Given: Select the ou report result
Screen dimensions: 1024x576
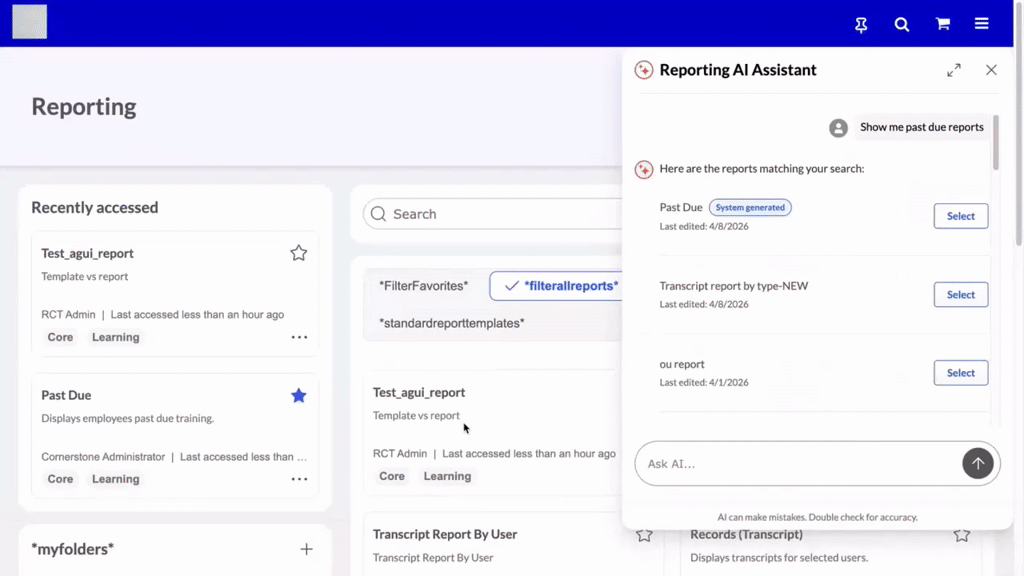Looking at the screenshot, I should (960, 373).
